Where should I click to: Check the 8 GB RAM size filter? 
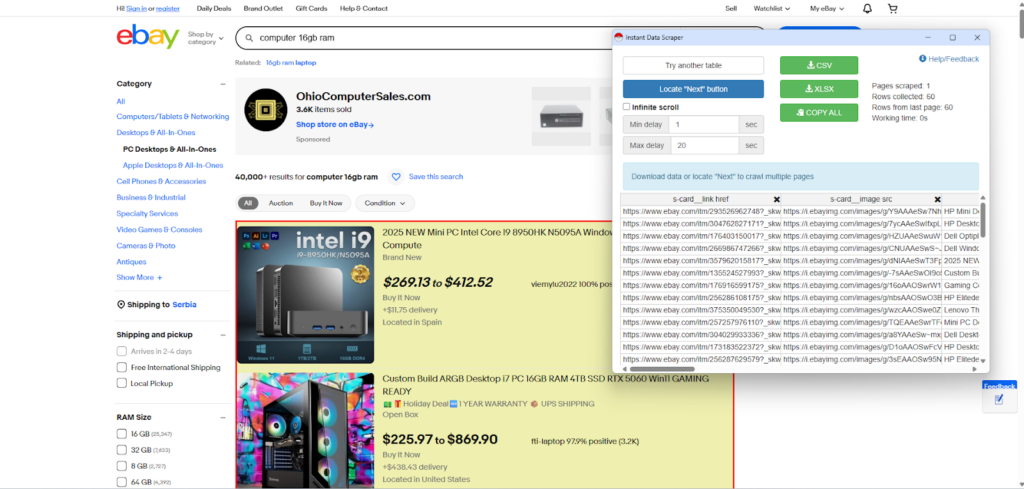[121, 466]
